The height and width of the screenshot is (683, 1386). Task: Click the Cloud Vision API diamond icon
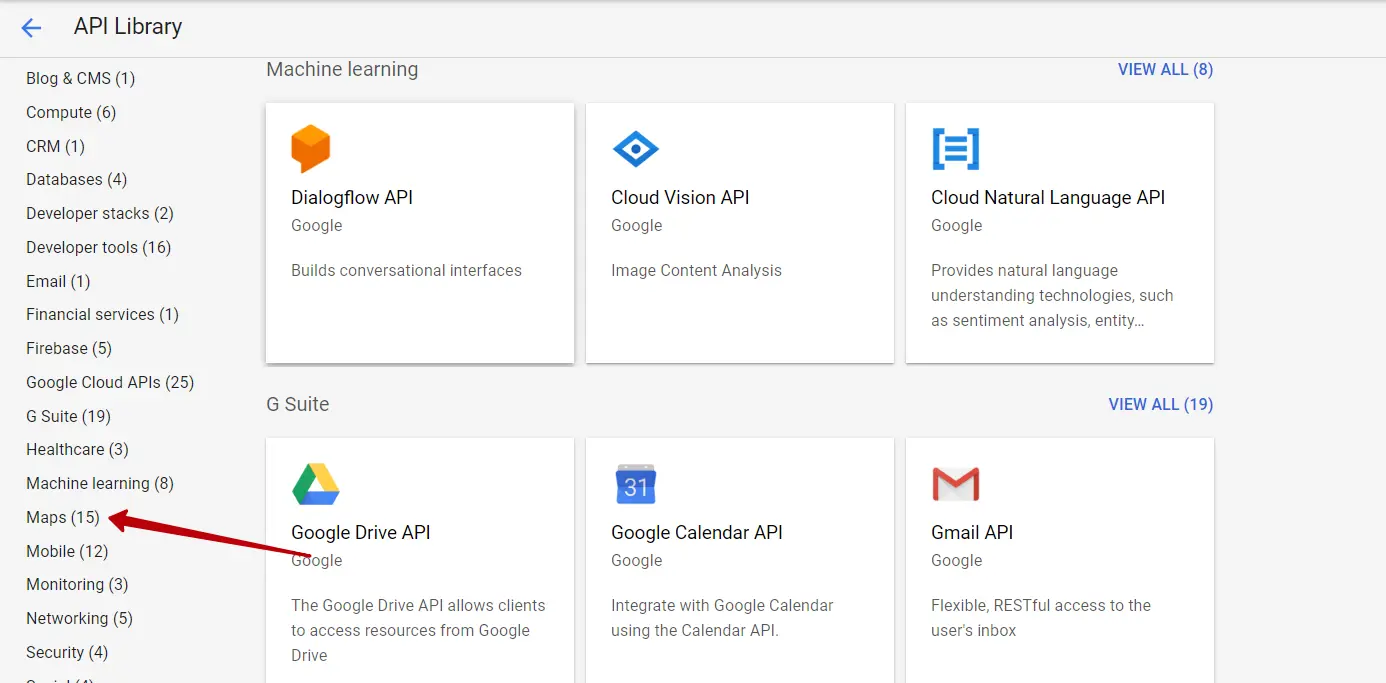(636, 148)
